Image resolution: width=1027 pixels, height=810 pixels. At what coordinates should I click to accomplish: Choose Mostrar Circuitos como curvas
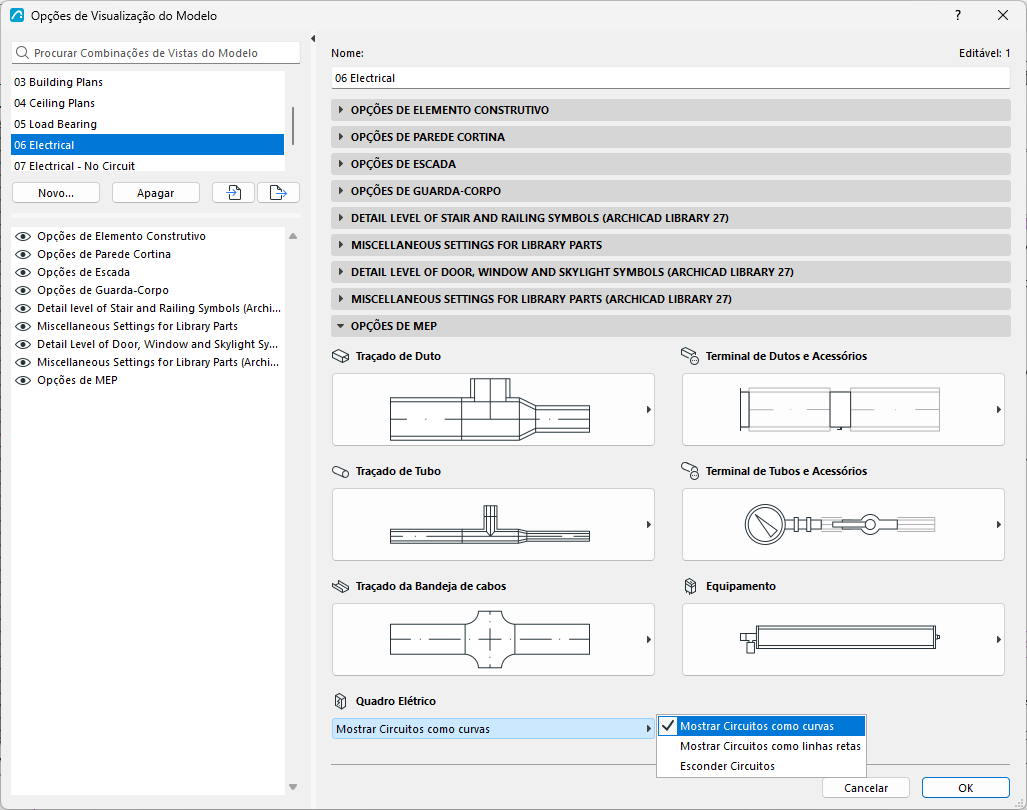click(761, 726)
